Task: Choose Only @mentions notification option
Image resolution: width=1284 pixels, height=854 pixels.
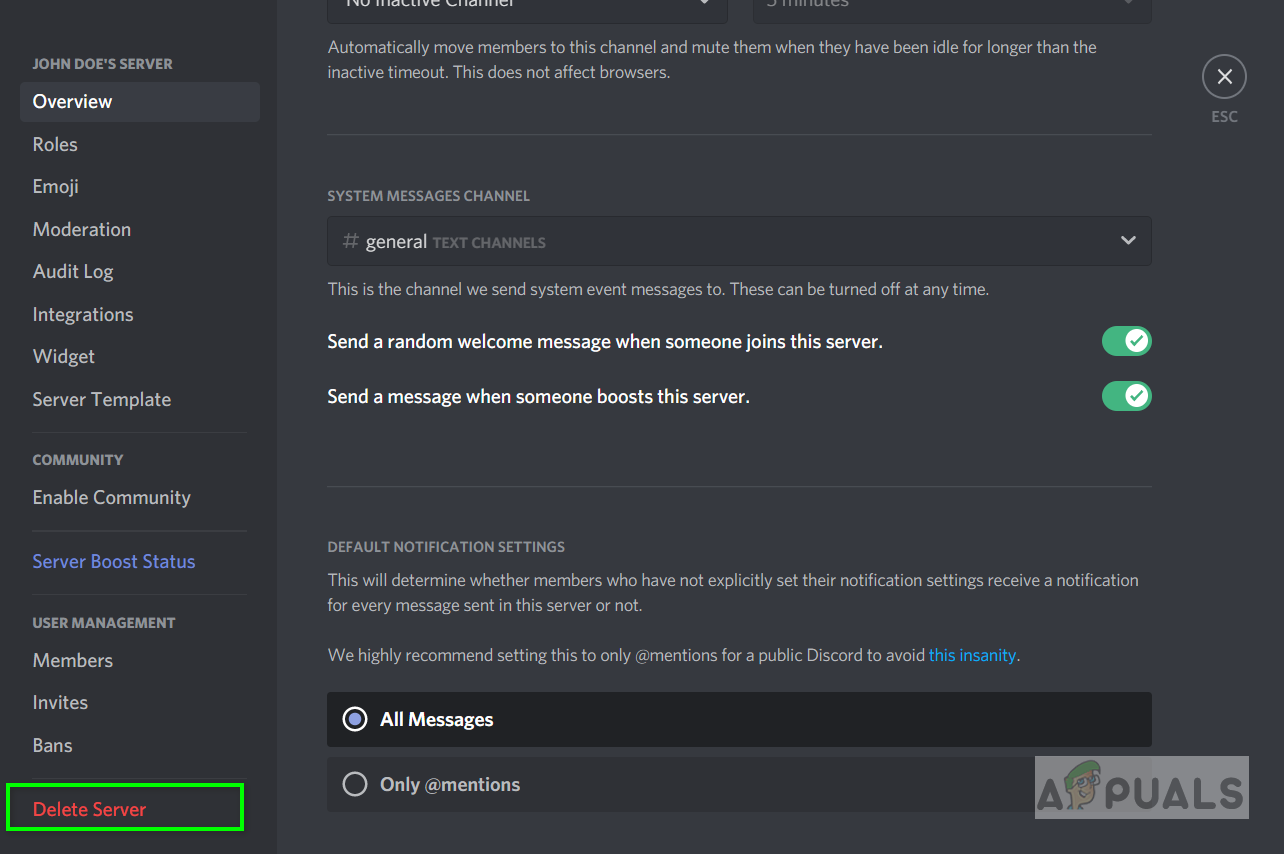Action: click(355, 784)
